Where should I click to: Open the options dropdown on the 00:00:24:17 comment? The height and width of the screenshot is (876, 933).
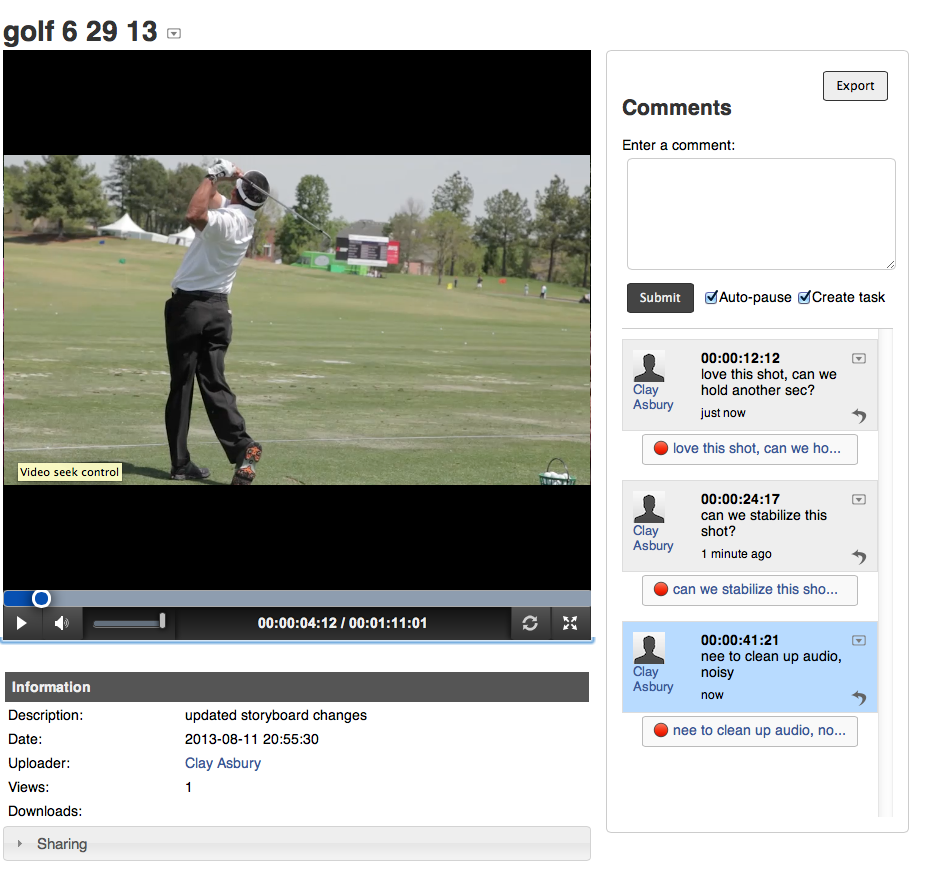tap(858, 499)
